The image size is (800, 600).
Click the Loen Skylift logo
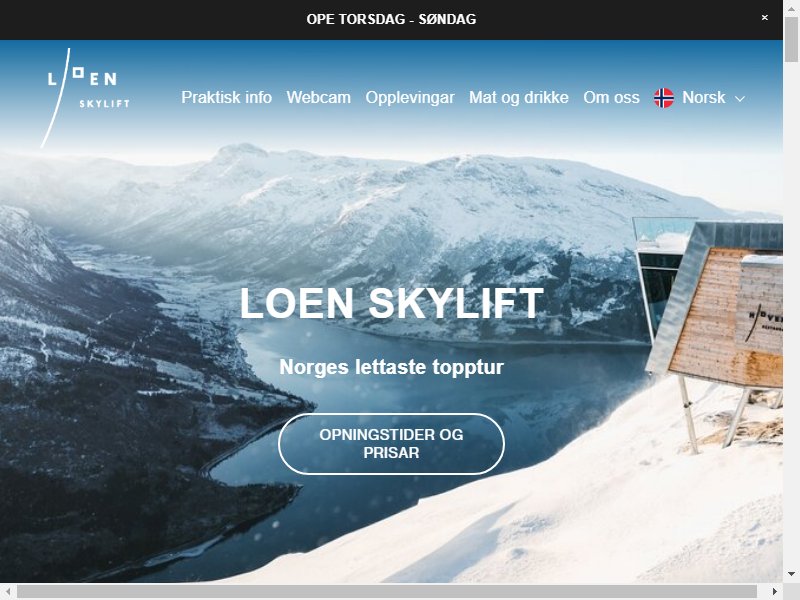click(85, 98)
